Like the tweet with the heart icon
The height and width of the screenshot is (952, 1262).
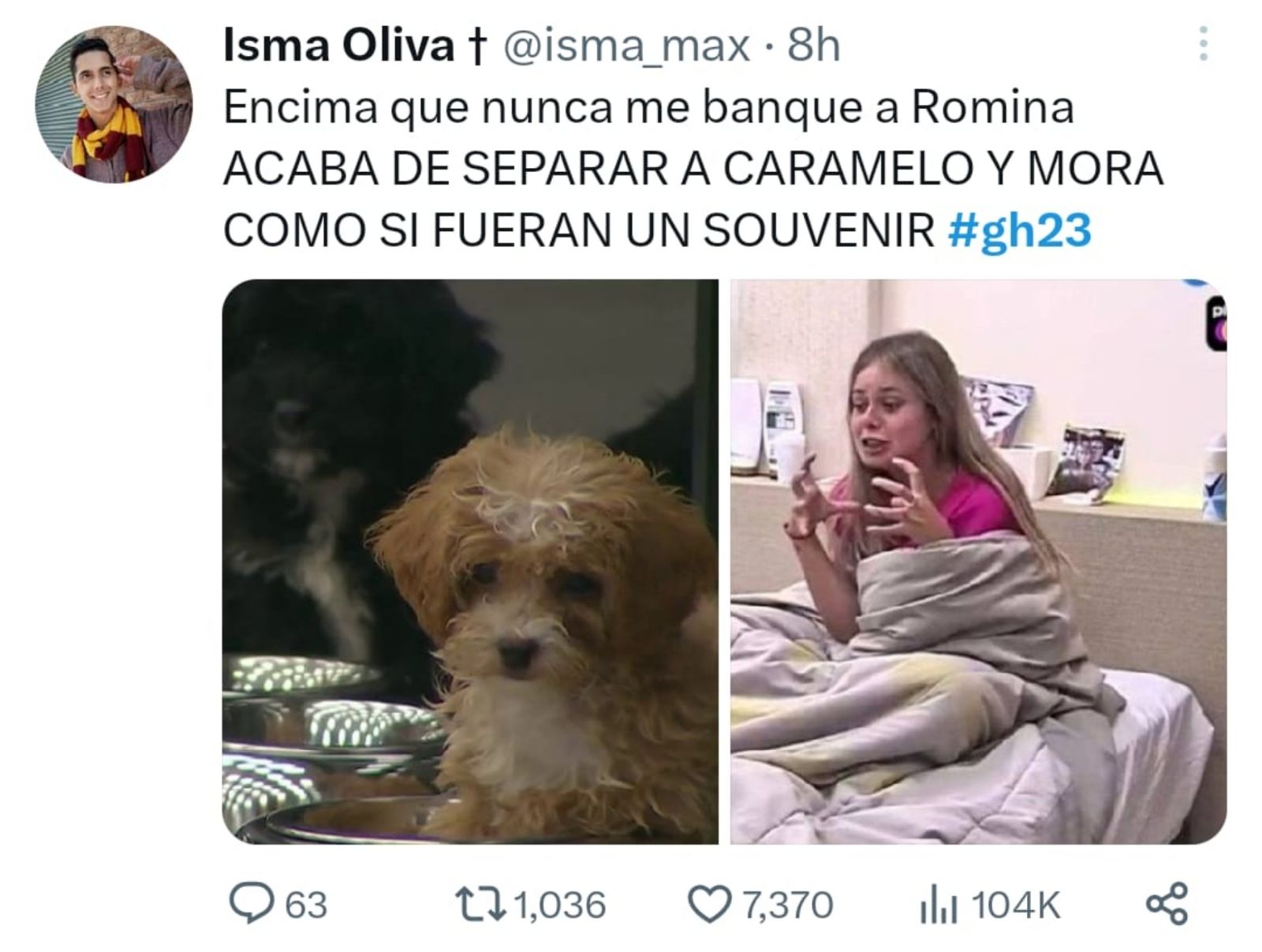711,905
